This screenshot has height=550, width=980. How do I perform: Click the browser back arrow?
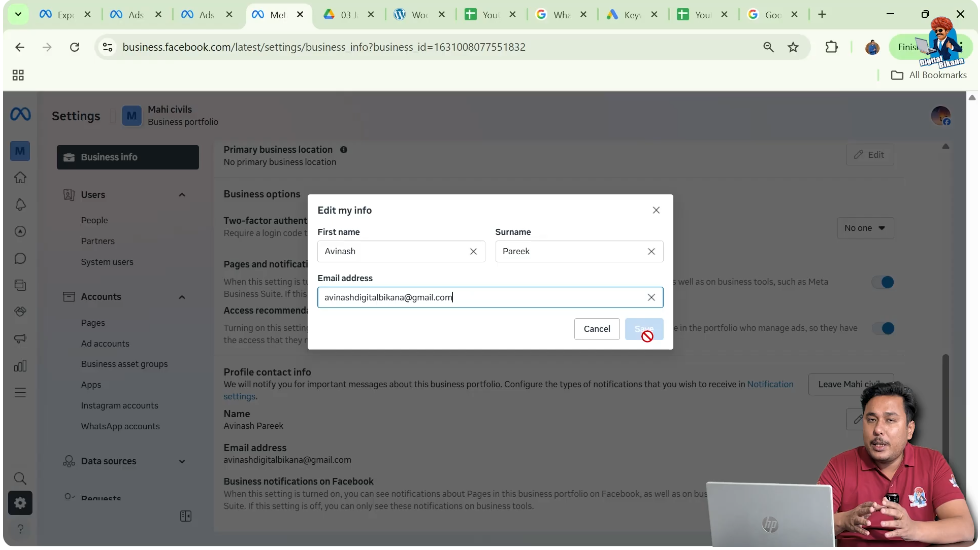19,47
